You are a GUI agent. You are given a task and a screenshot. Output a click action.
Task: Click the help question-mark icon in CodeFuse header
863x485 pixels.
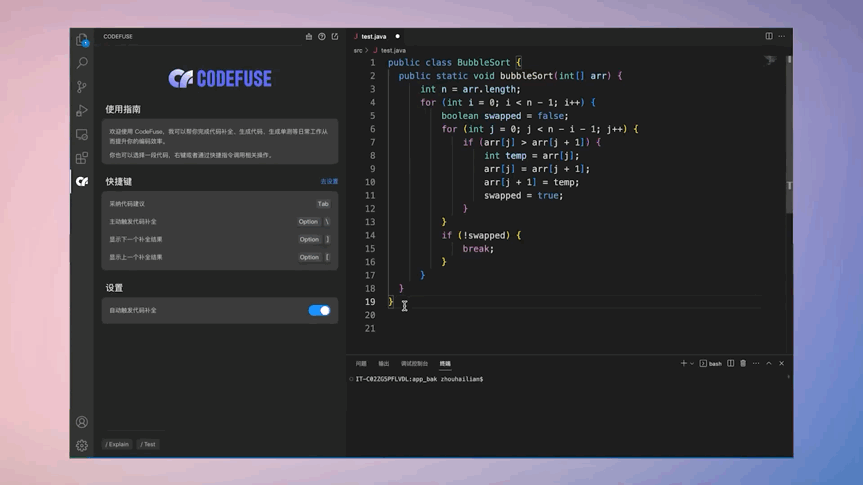tap(322, 36)
